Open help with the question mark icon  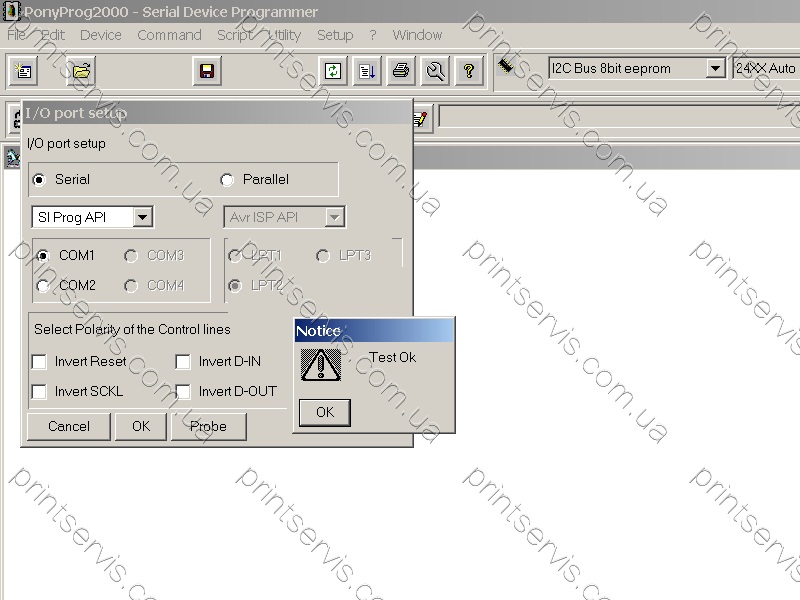[469, 70]
